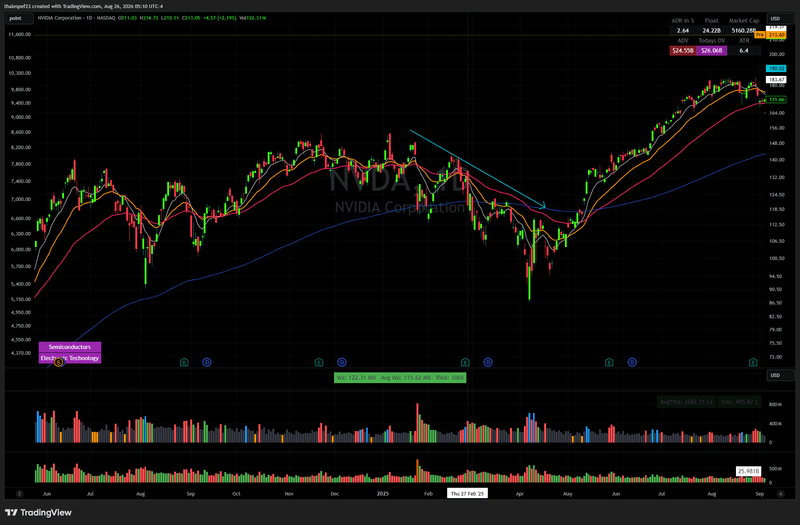Click the faded AvgTVol label on volume pane

tap(687, 402)
